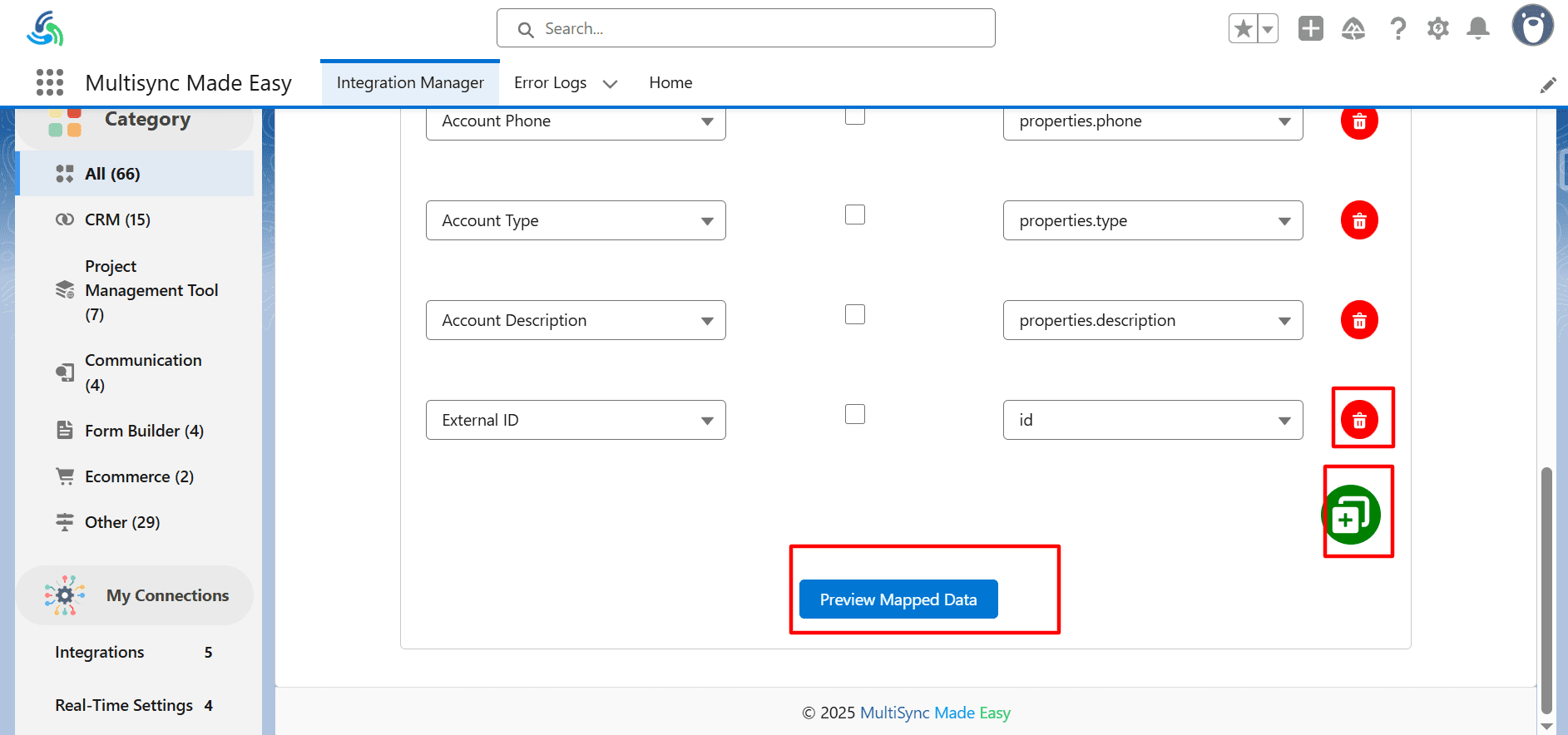Image resolution: width=1568 pixels, height=735 pixels.
Task: Open the id target field dropdown
Action: click(1152, 420)
